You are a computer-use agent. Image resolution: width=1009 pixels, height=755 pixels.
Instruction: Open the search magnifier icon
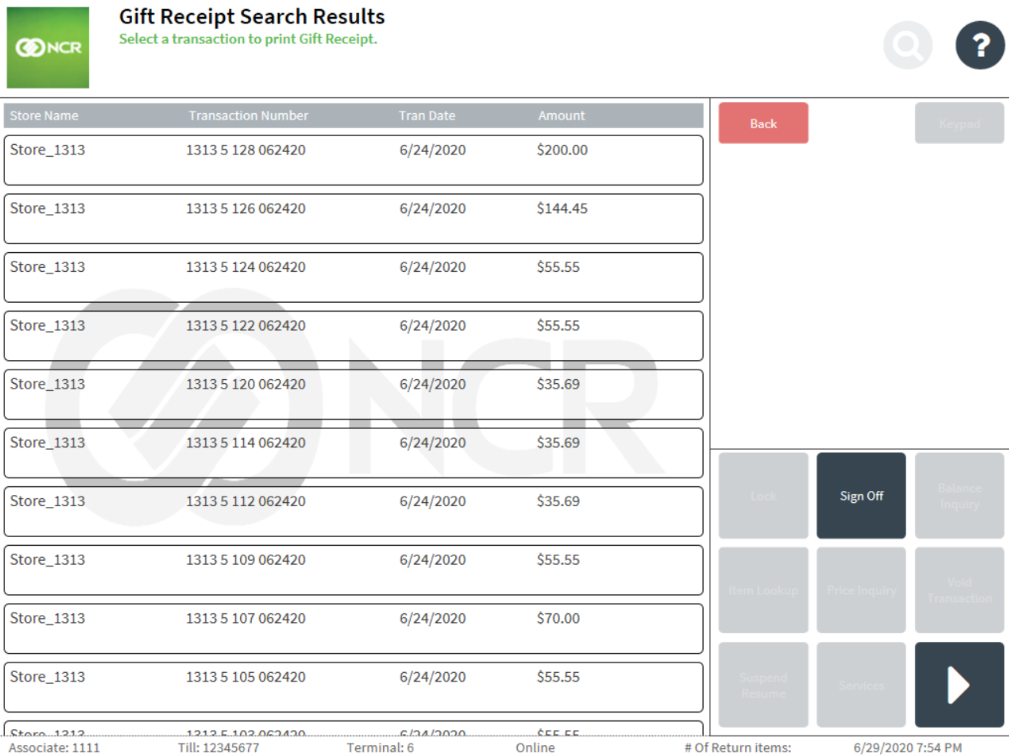point(906,45)
